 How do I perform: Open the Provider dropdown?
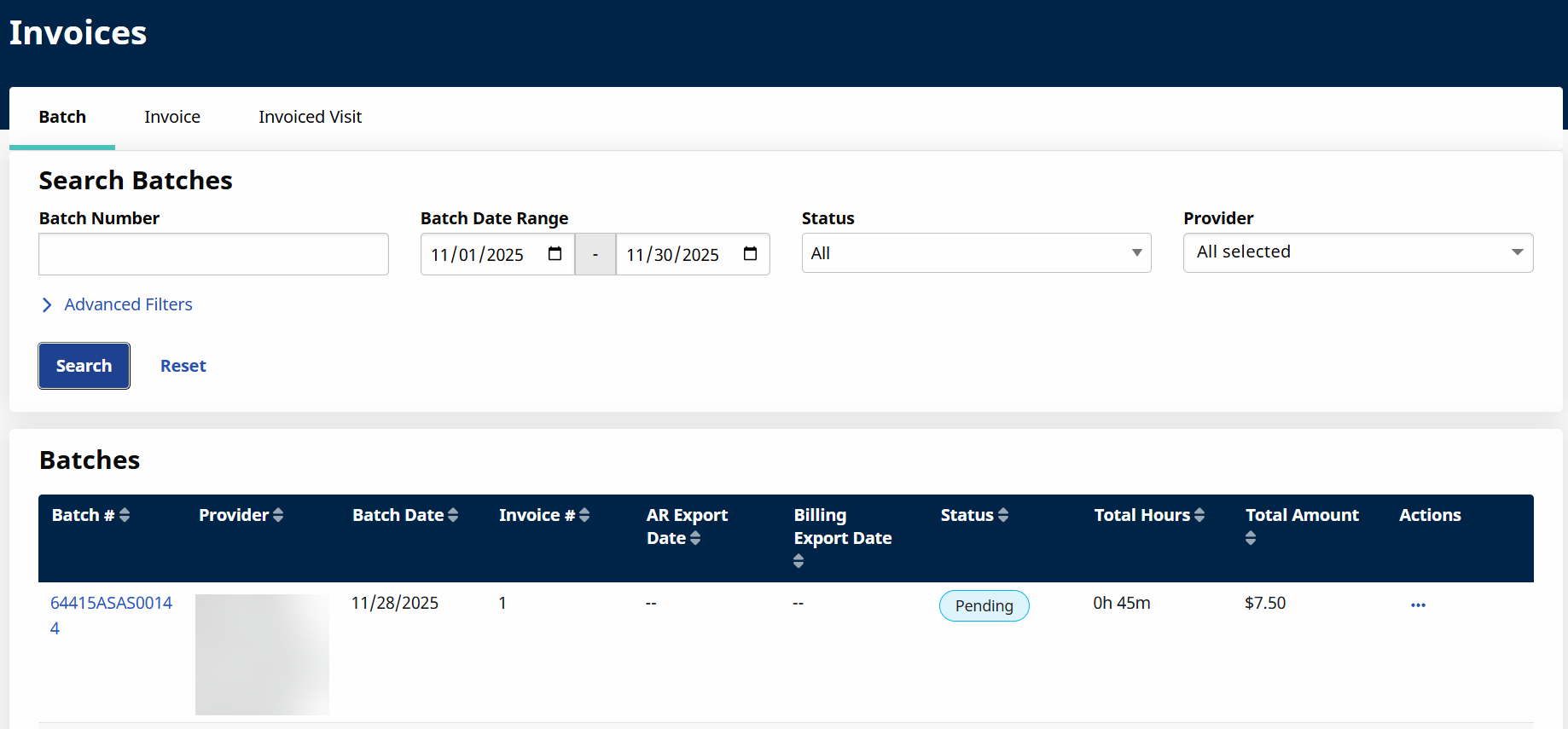coord(1357,252)
